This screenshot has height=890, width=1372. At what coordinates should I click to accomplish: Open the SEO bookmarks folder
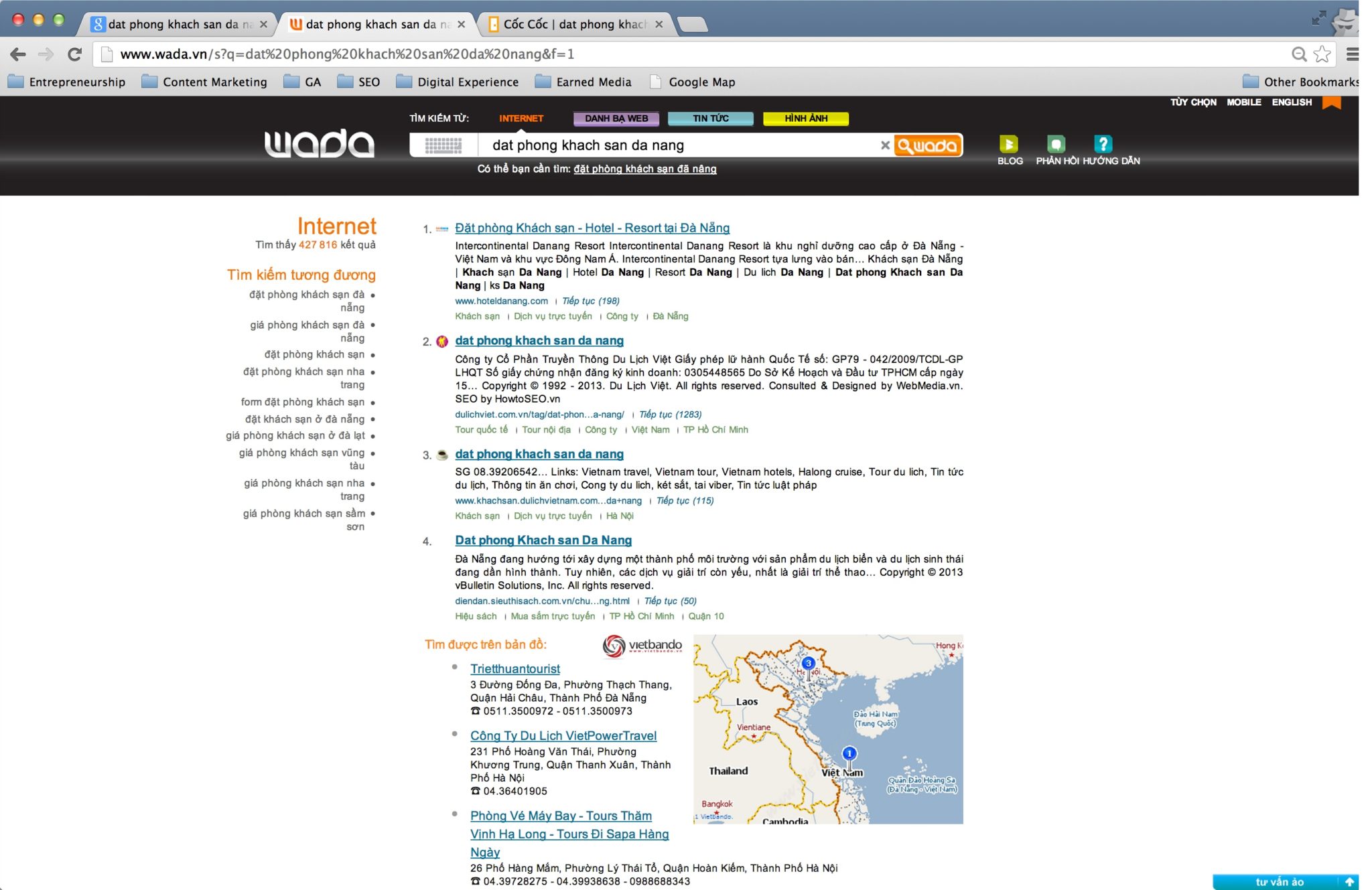[x=358, y=82]
